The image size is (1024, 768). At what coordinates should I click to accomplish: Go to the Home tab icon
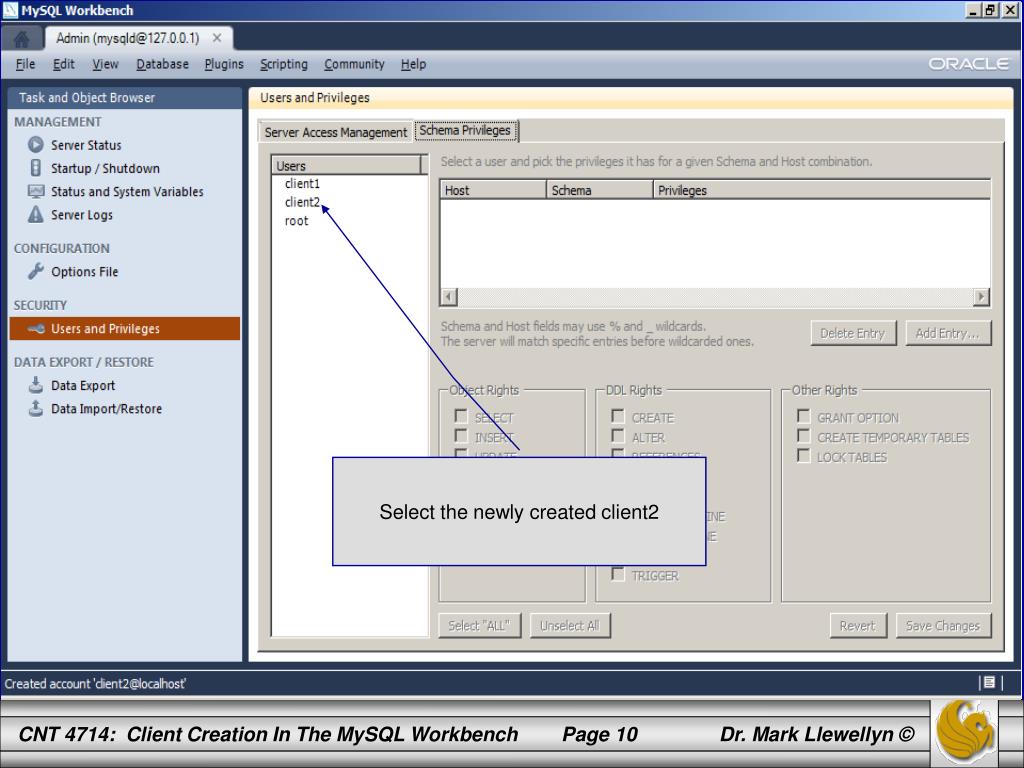(x=22, y=39)
